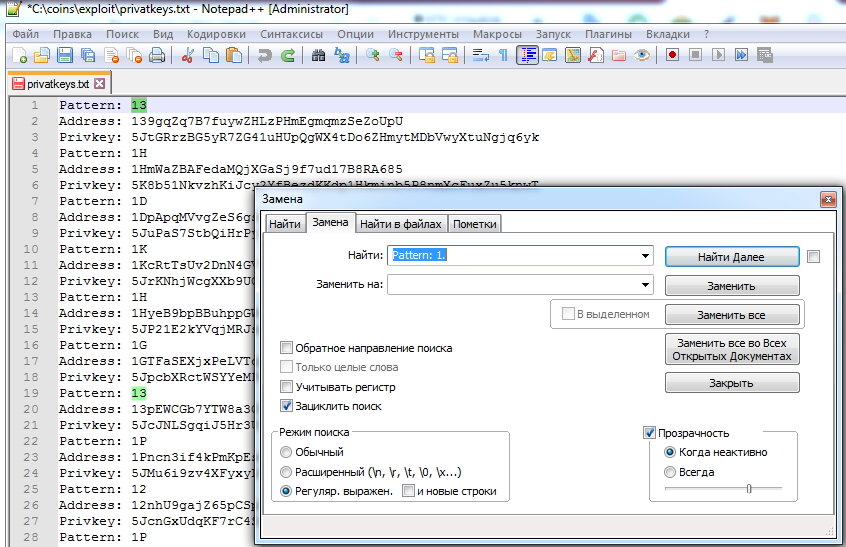Uncheck the Зациклить поиск checkbox
This screenshot has height=547, width=846.
286,406
